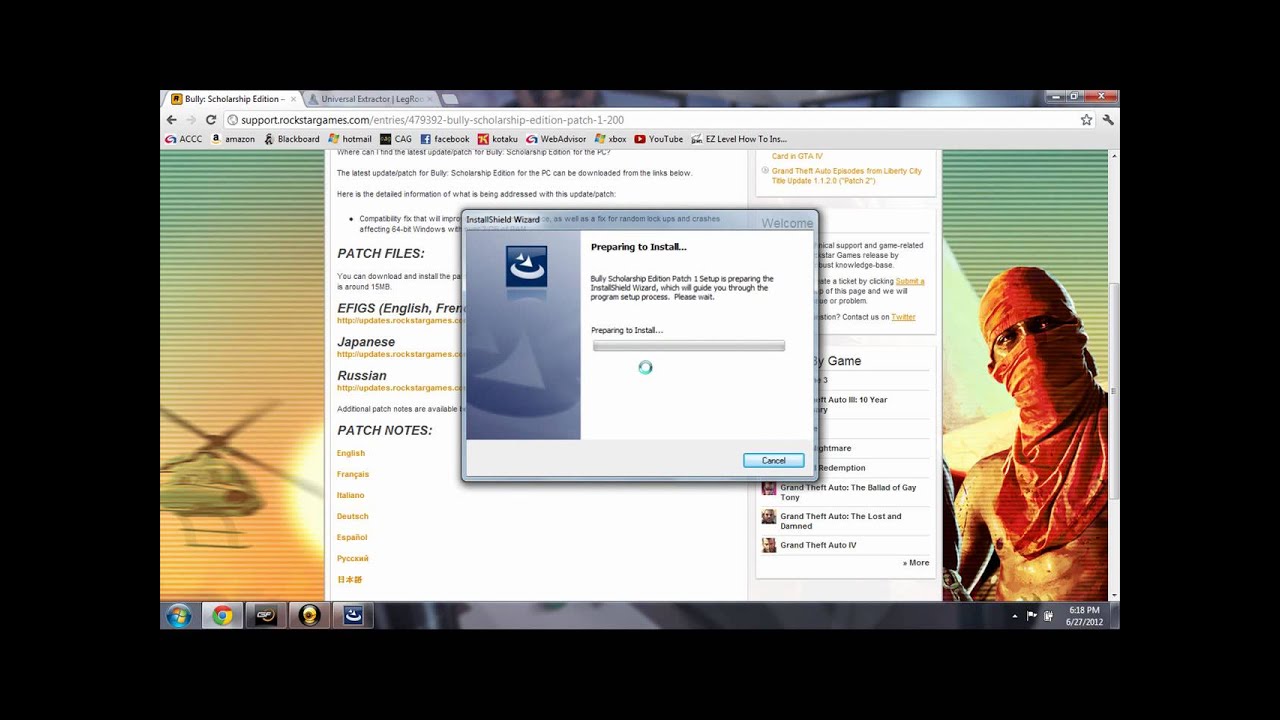Click the EFIGS updates.rockstargames link

click(x=401, y=320)
